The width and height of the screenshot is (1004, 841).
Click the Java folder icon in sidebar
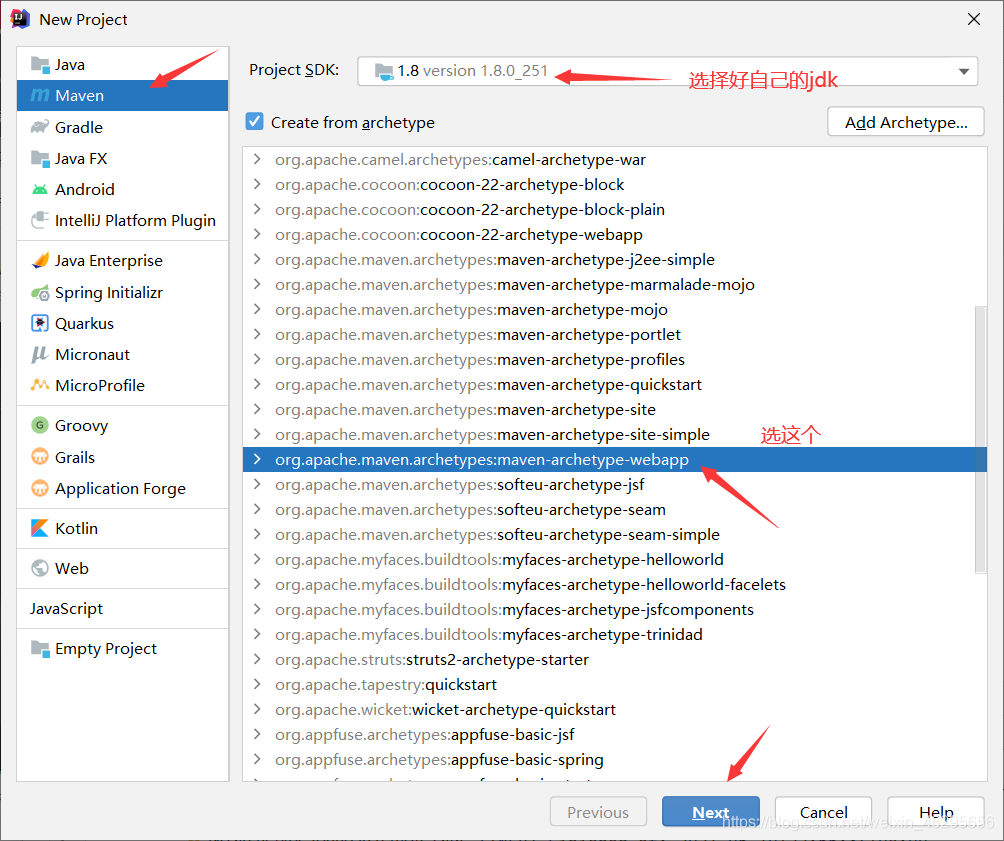point(40,65)
